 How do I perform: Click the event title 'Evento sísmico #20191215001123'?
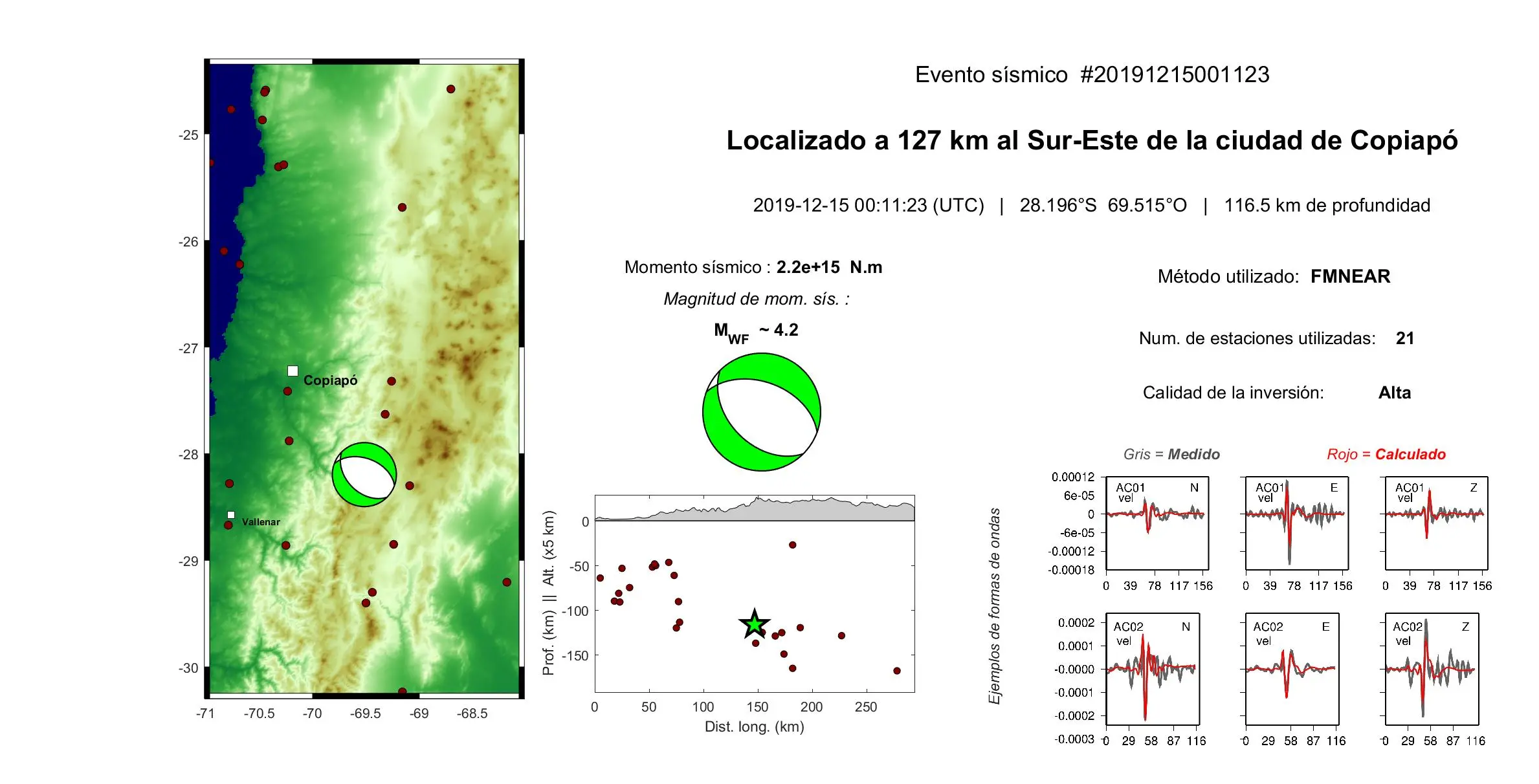point(1092,74)
